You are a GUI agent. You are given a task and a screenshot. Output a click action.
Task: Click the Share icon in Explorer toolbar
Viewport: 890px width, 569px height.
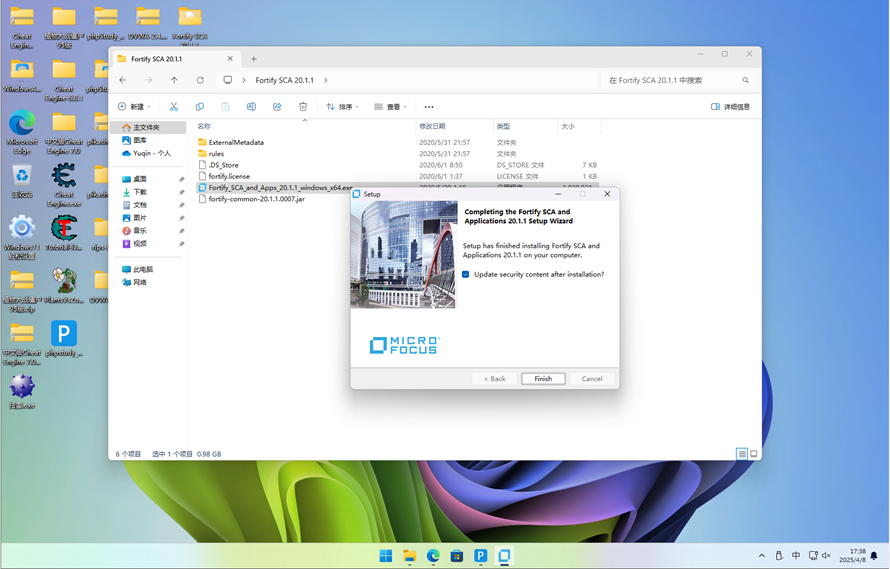[x=277, y=107]
